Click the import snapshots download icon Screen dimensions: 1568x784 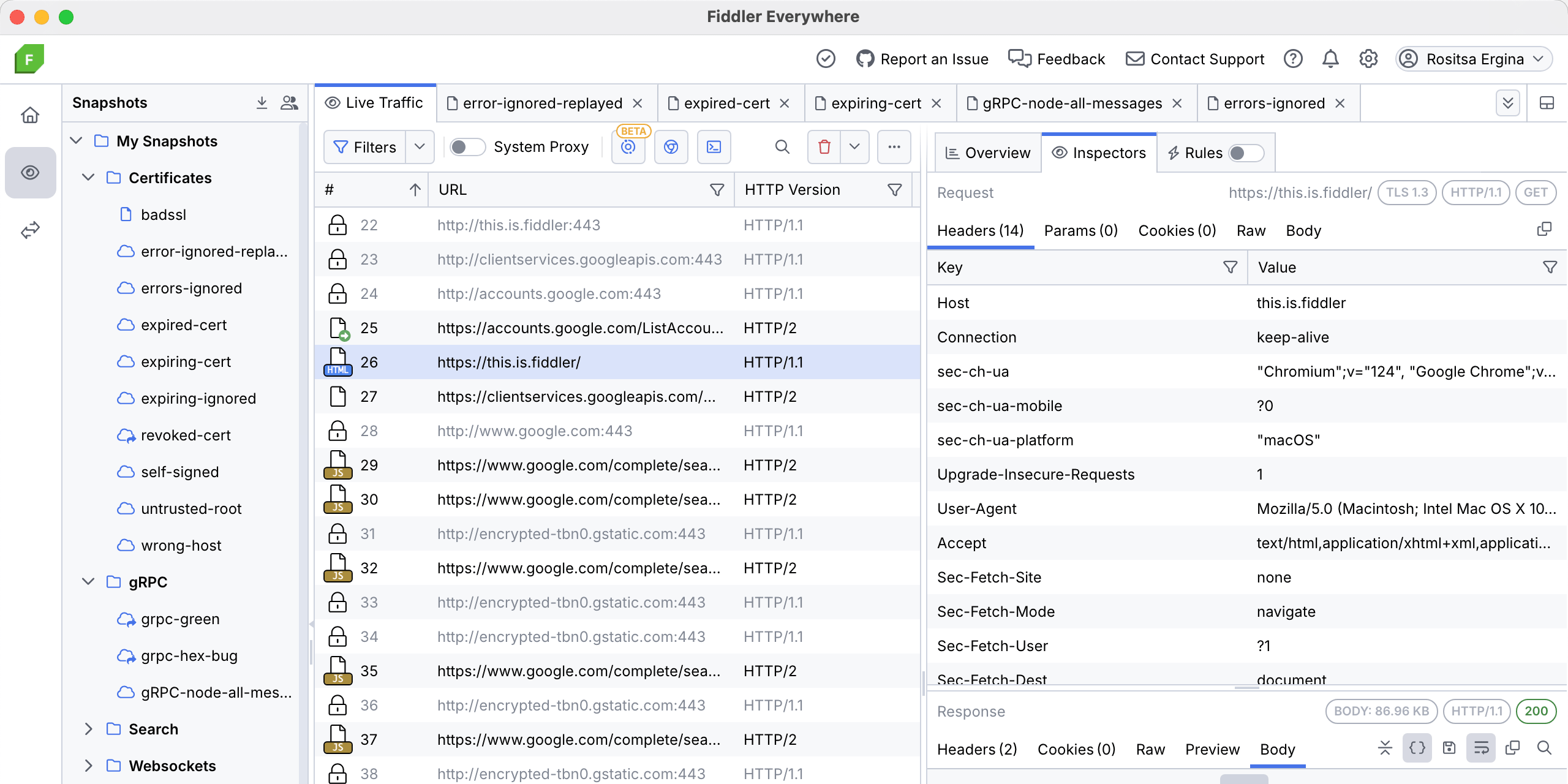(262, 103)
